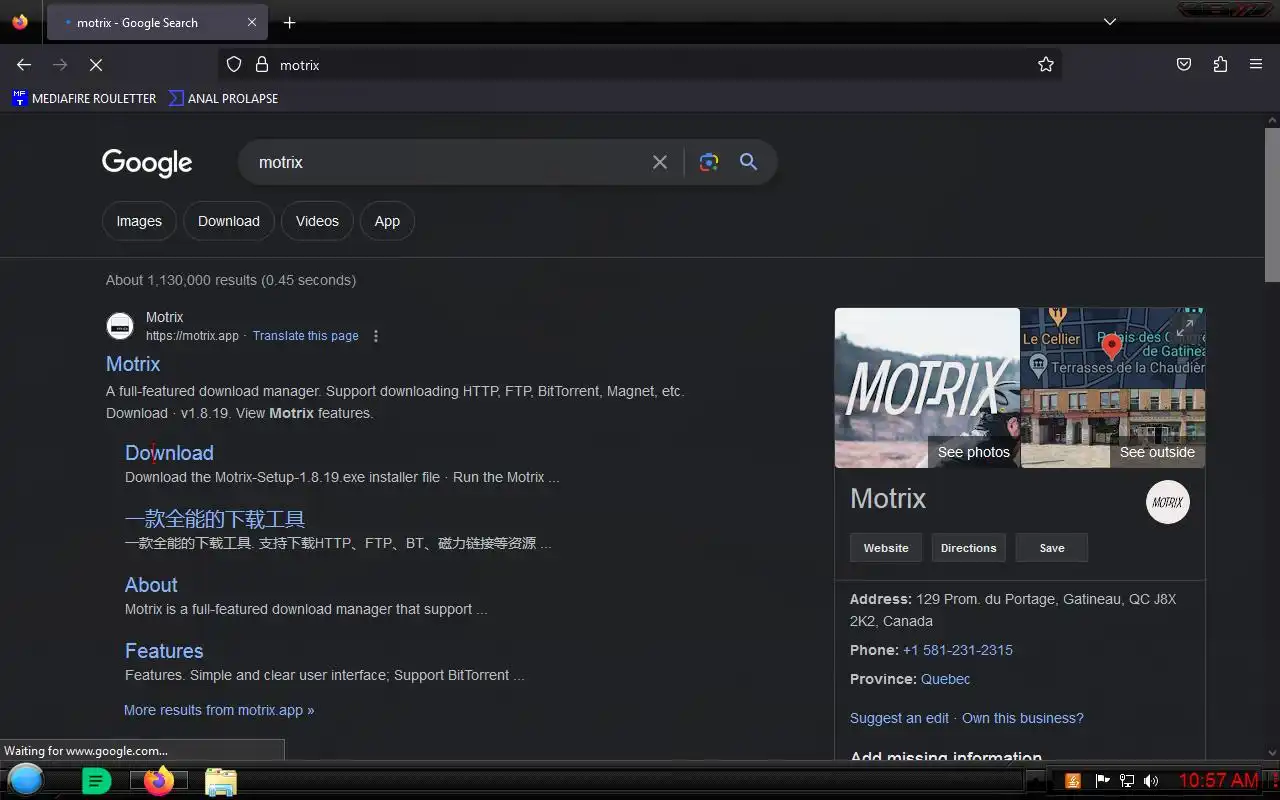Open the Features sitelink

[x=164, y=651]
